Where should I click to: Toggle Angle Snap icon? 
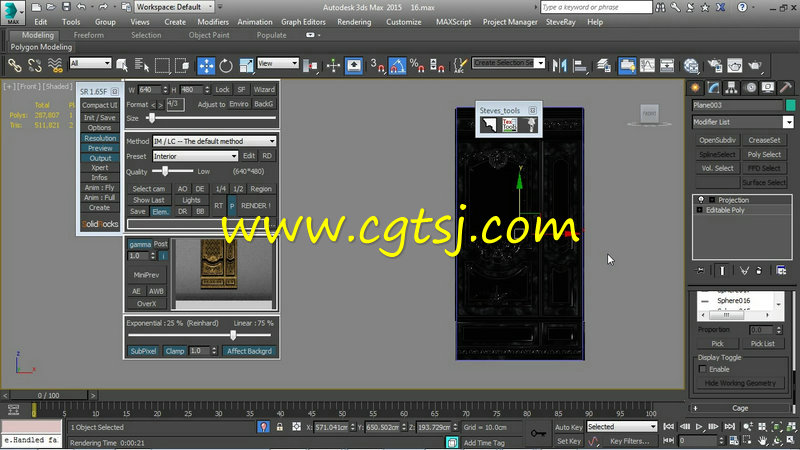pyautogui.click(x=397, y=66)
